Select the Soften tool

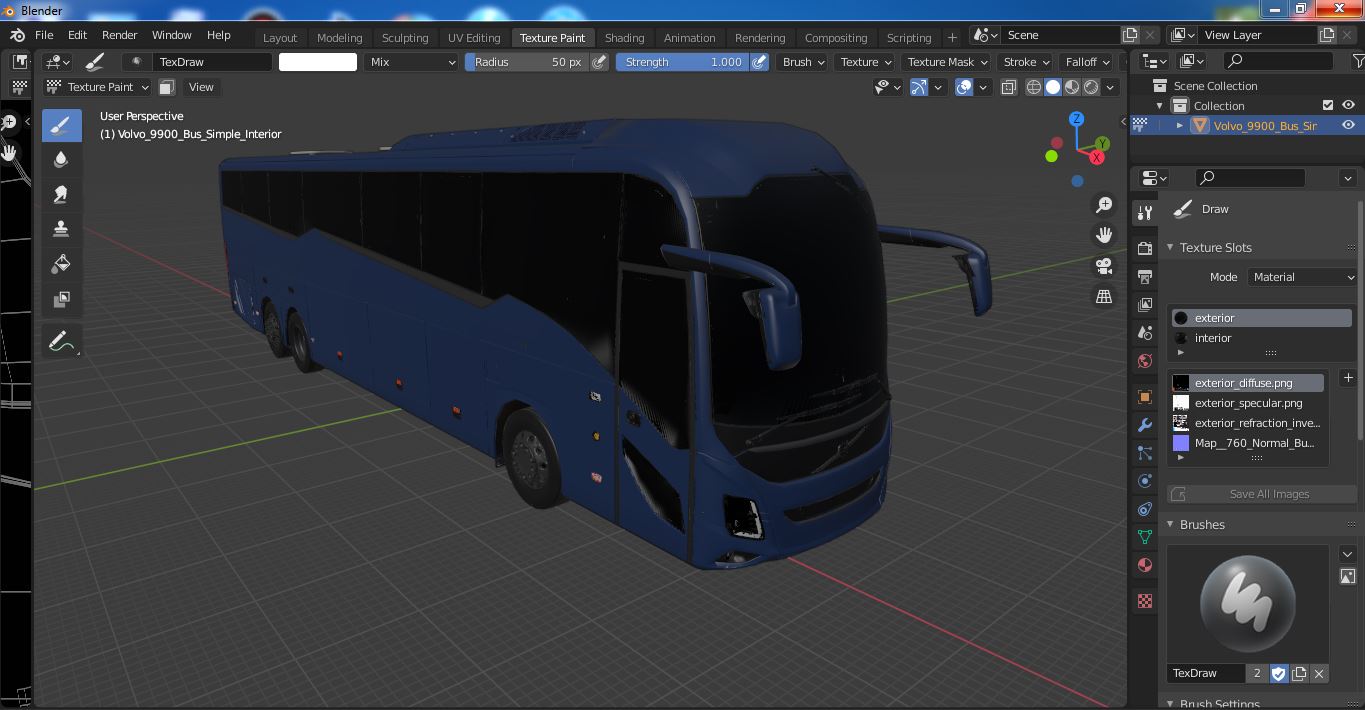click(61, 159)
